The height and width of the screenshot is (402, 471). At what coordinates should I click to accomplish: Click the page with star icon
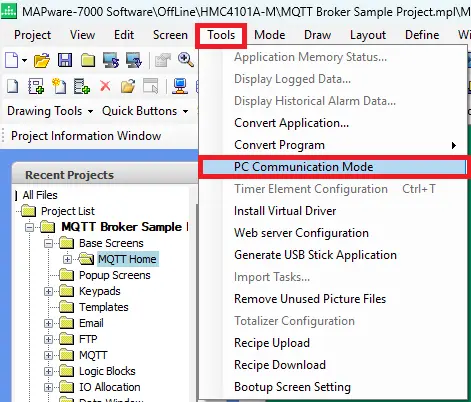click(59, 86)
